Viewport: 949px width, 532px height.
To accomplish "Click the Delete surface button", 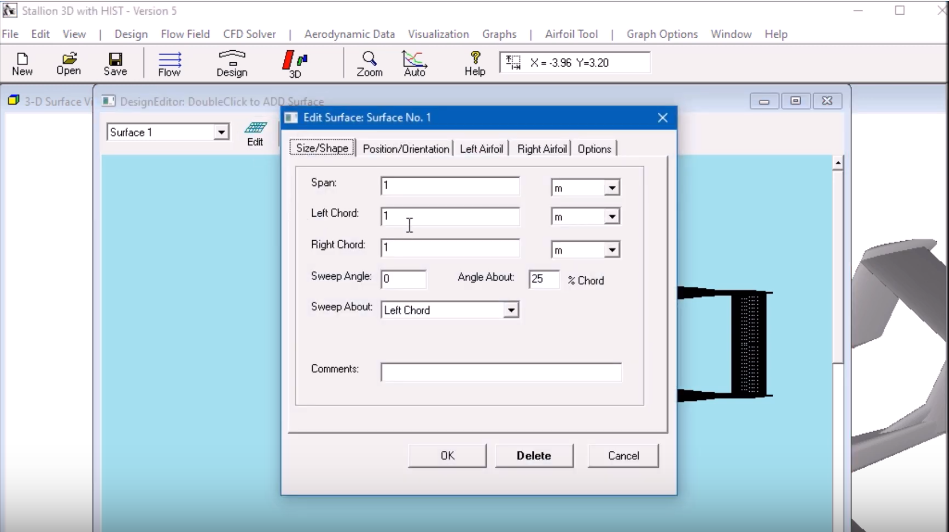I will pos(534,456).
